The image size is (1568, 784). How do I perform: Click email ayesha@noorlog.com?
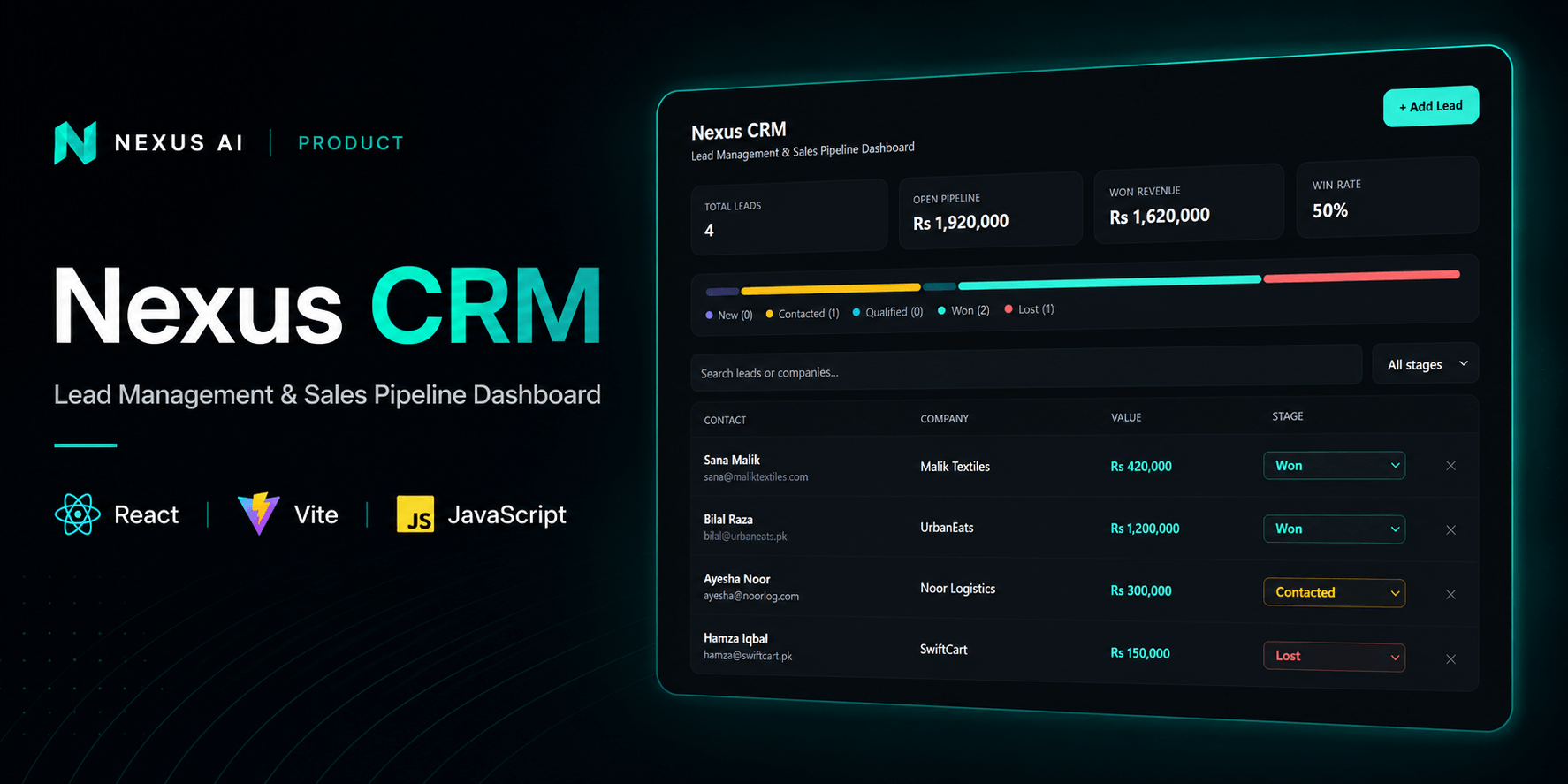pos(751,597)
